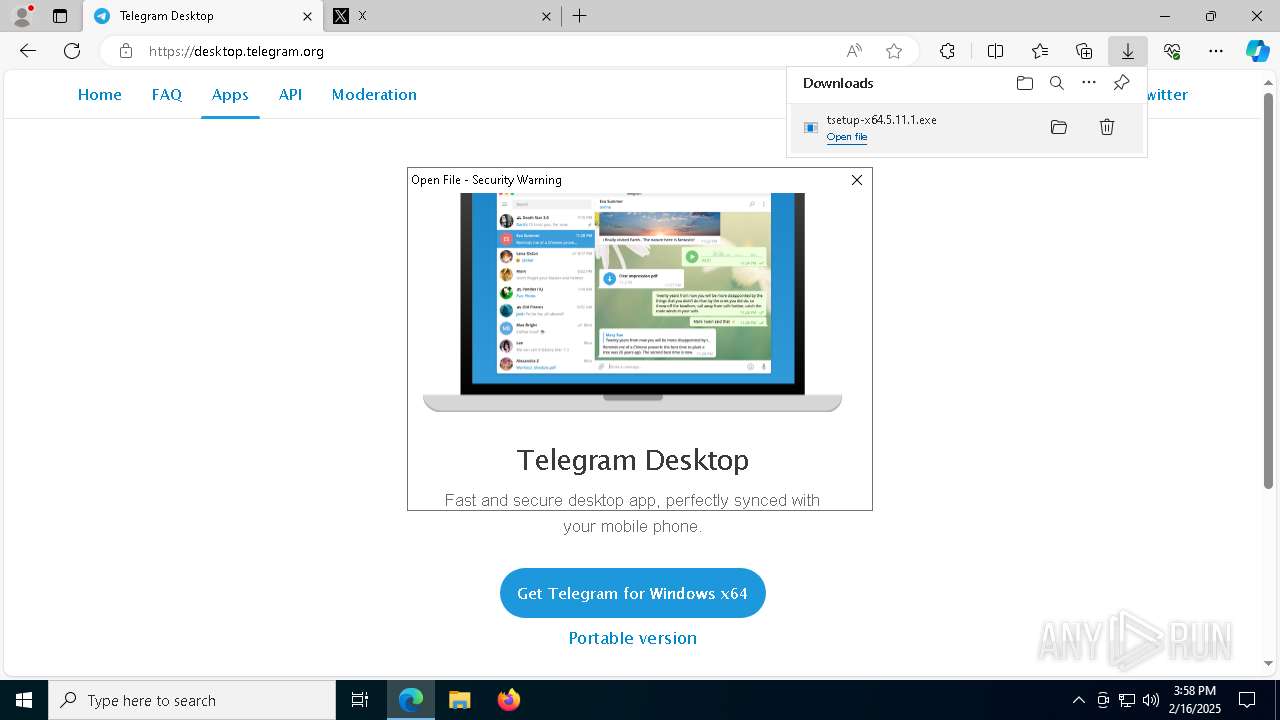The image size is (1280, 720).
Task: Open the Moderation page
Action: (x=374, y=94)
